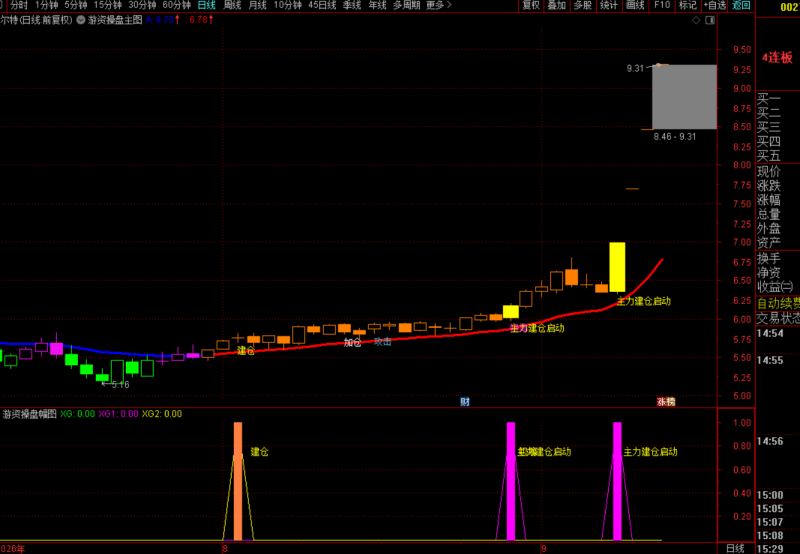Select the 5分钟 period tab
This screenshot has width=800, height=554.
pos(76,5)
